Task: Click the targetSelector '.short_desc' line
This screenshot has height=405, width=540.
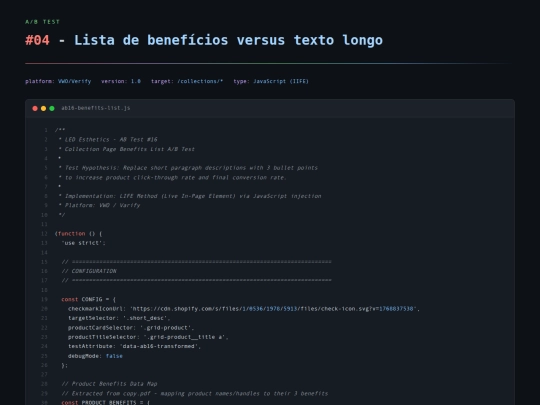Action: [x=119, y=318]
